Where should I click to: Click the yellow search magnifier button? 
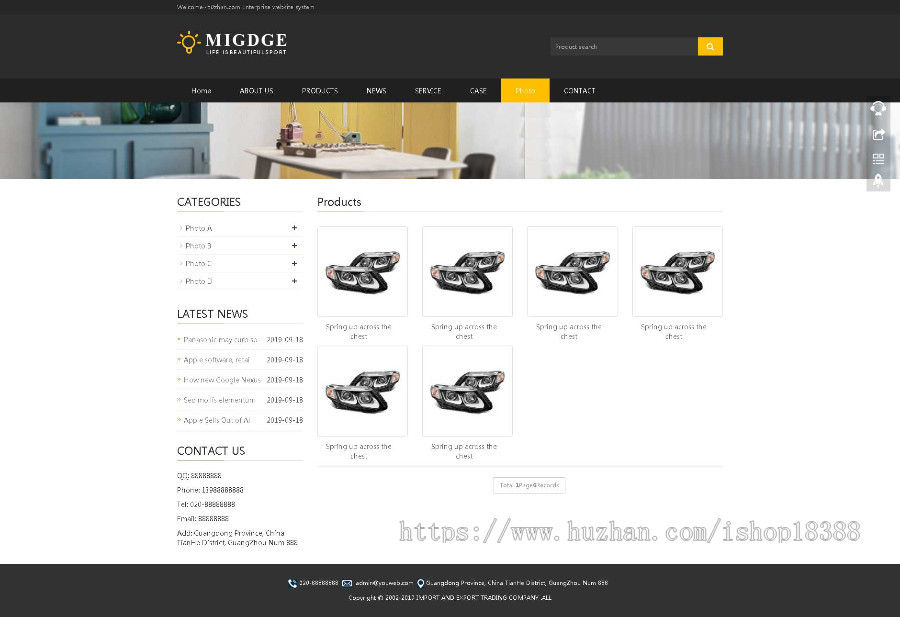point(710,46)
